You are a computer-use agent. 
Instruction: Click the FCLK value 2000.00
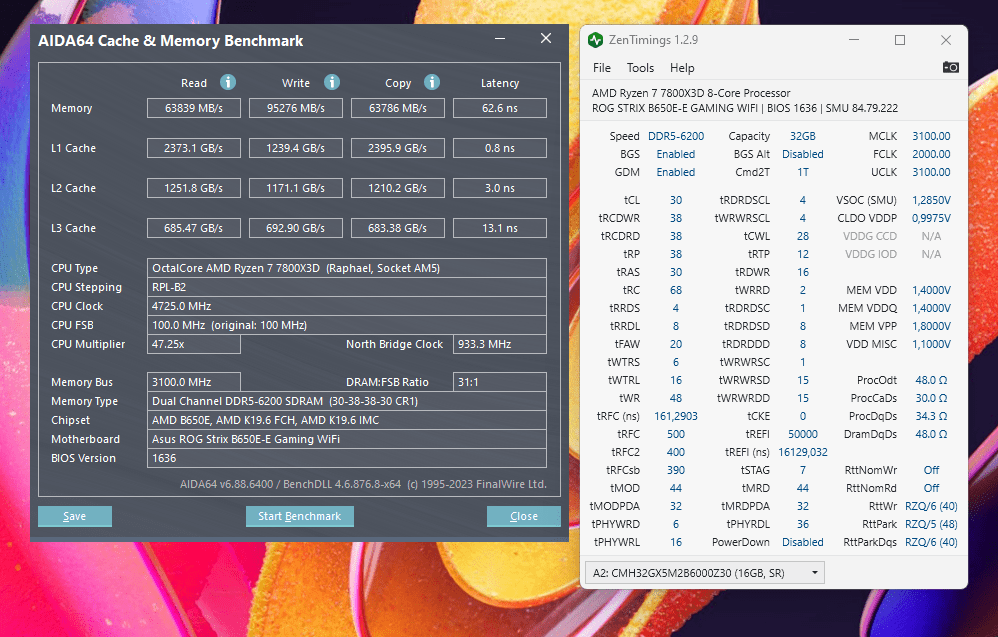931,154
